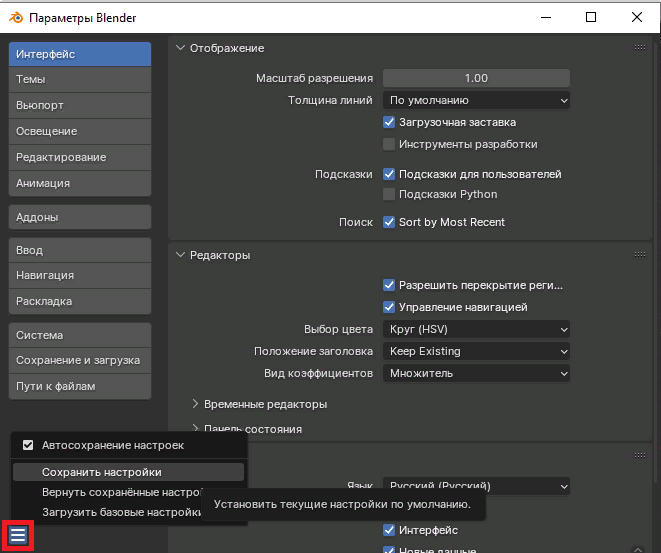Image resolution: width=661 pixels, height=553 pixels.
Task: Toggle Автосохранение настроек checkbox
Action: coord(28,445)
